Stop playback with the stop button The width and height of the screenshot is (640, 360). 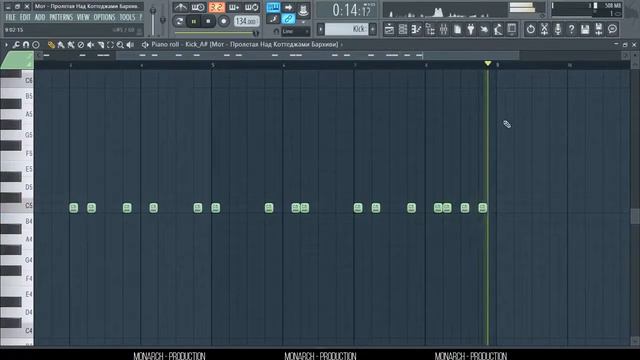coord(208,21)
